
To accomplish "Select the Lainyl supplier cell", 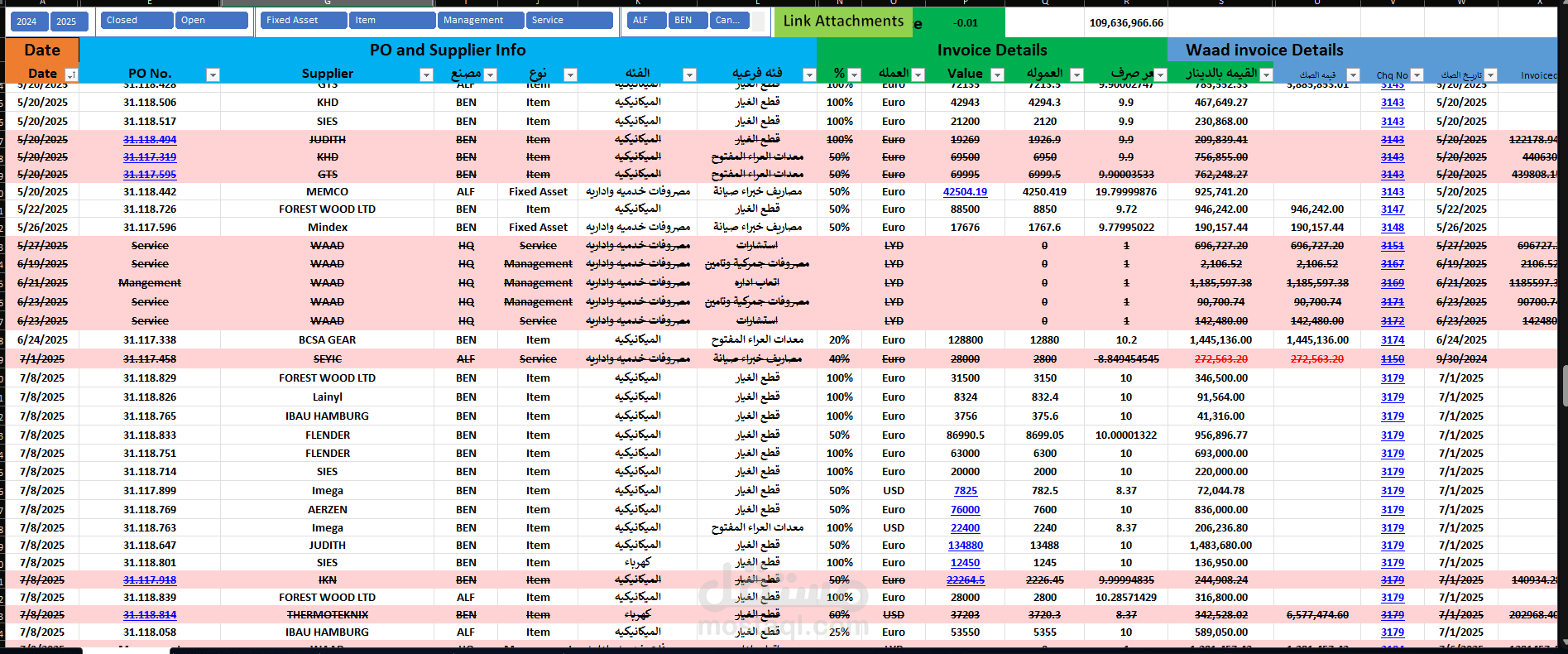I will 328,397.
